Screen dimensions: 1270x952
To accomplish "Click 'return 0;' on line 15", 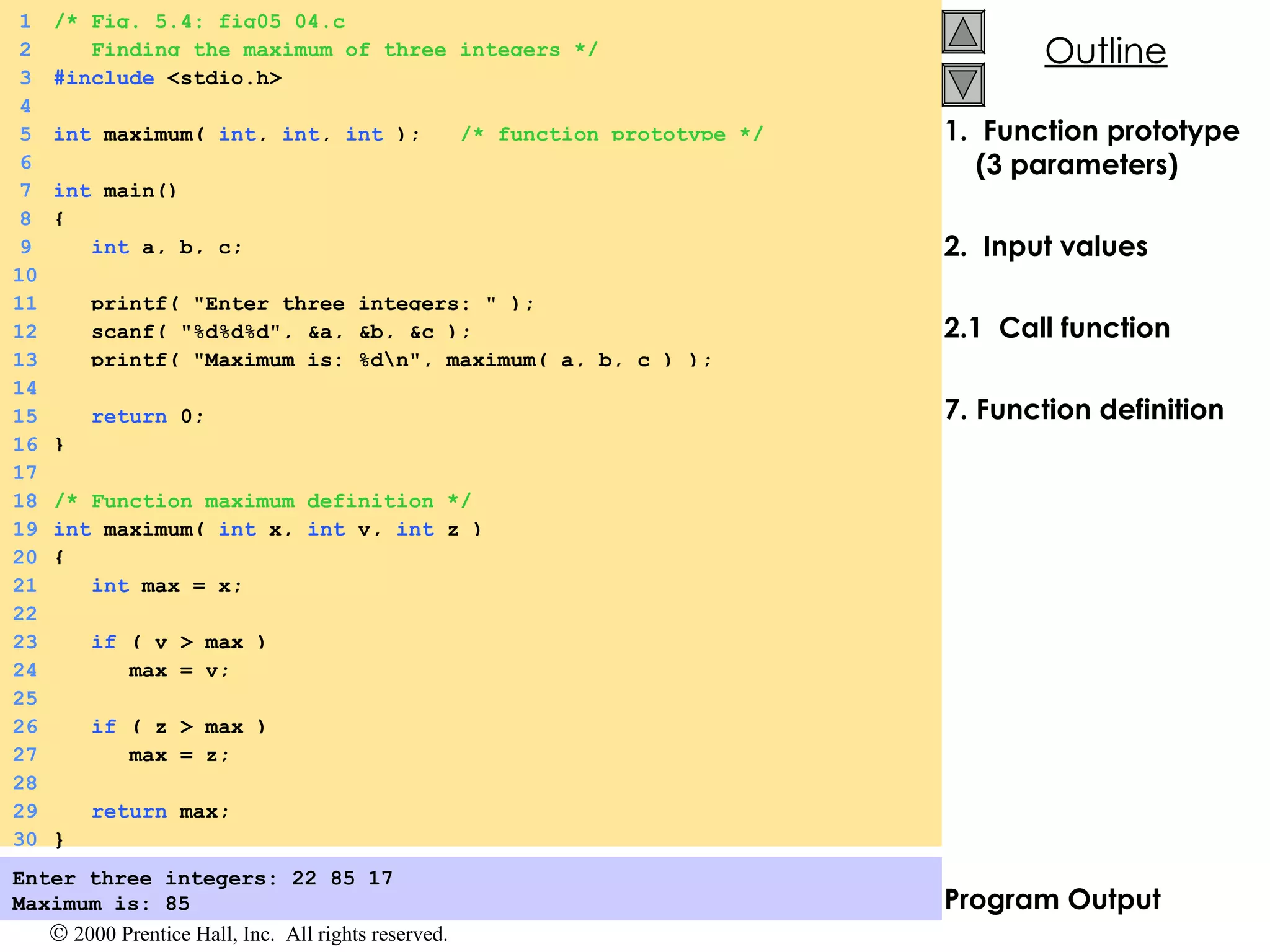I will click(148, 416).
